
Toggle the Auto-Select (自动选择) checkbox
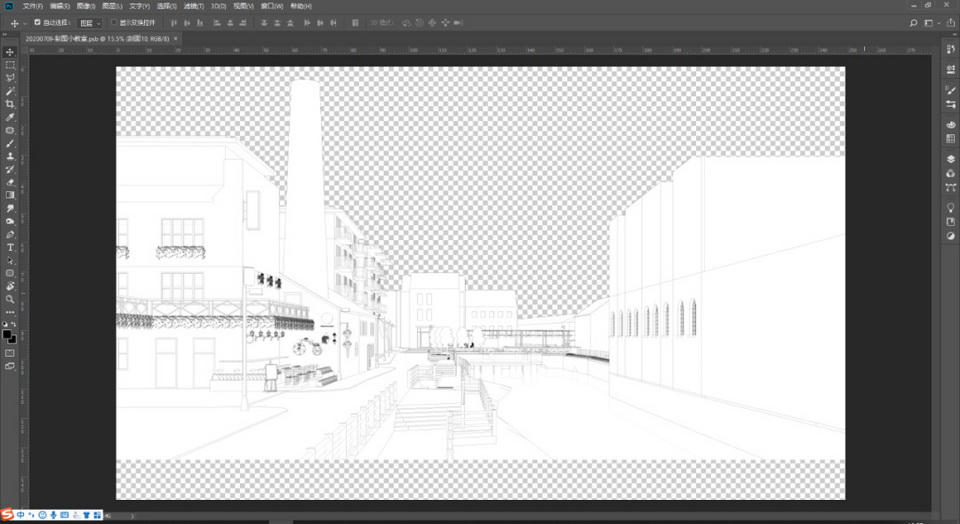(38, 22)
